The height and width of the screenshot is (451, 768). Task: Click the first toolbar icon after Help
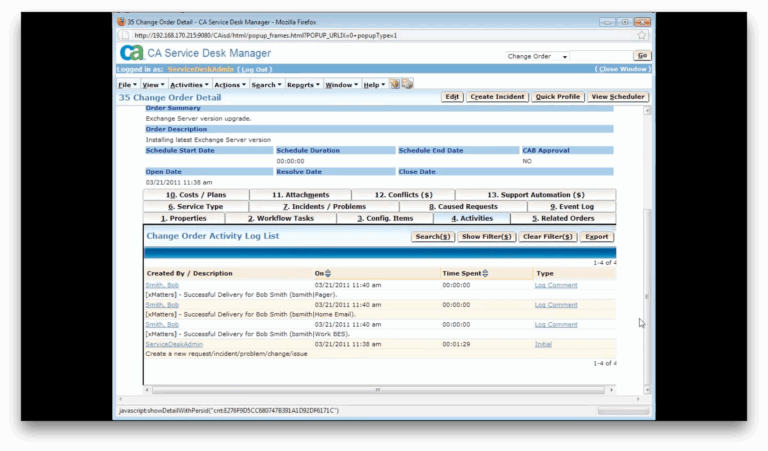pos(395,85)
